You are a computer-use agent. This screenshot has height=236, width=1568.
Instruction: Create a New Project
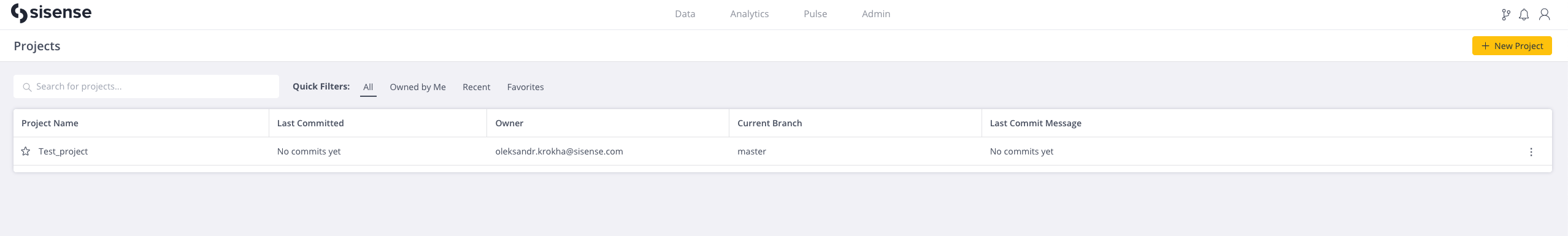[x=1512, y=46]
